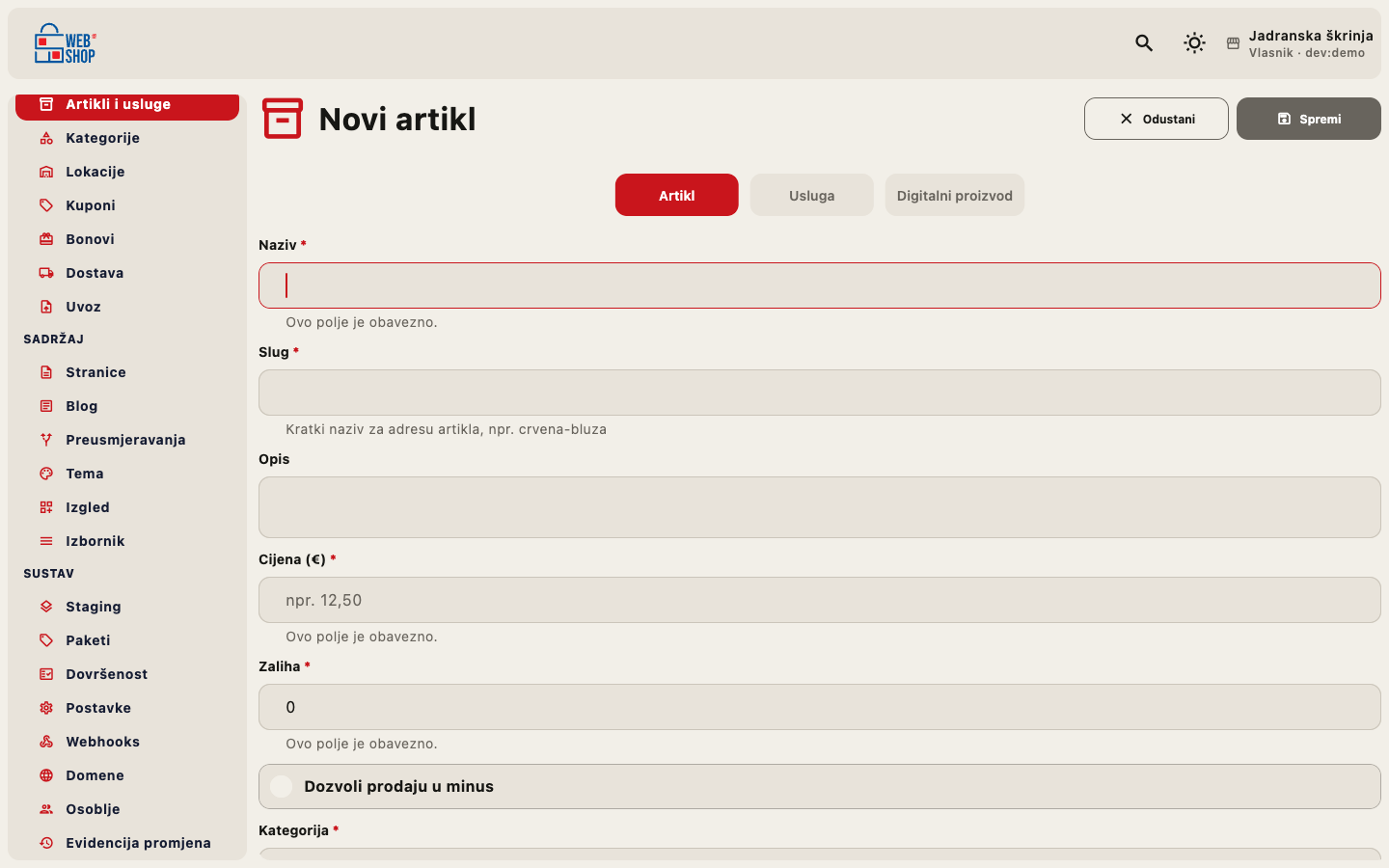Click the Izbornik hamburger icon
The width and height of the screenshot is (1389, 868).
pyautogui.click(x=46, y=541)
